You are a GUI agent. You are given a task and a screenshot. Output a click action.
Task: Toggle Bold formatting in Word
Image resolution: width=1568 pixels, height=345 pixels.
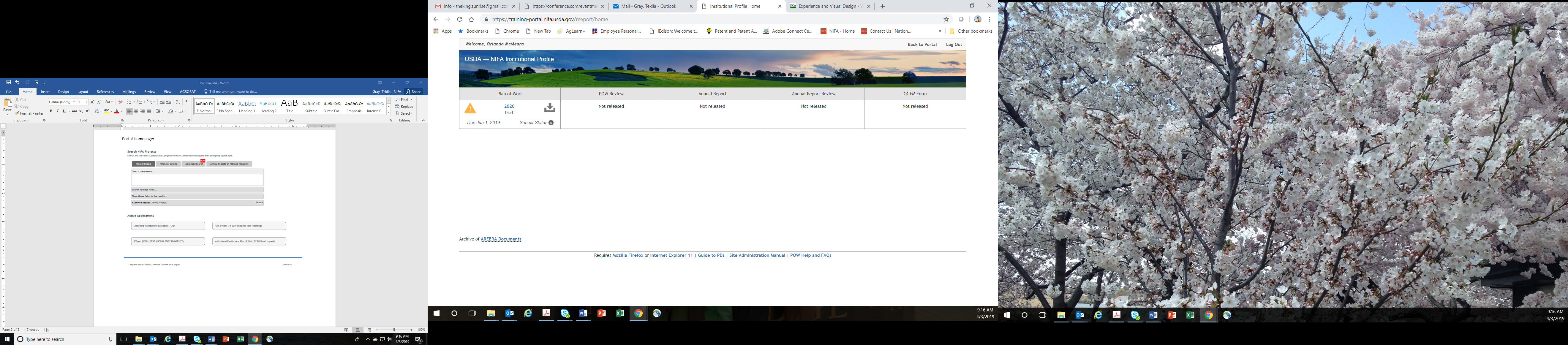(x=51, y=111)
